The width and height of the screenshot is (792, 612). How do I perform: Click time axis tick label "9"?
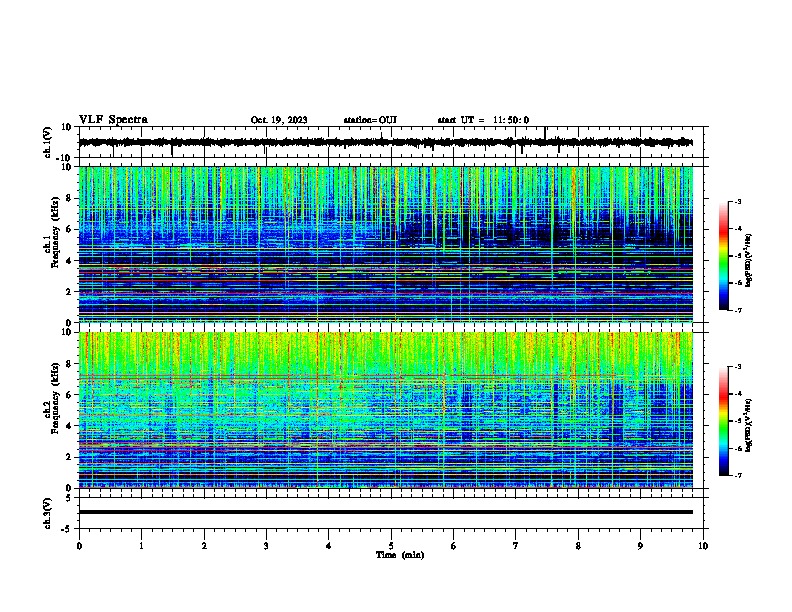640,546
